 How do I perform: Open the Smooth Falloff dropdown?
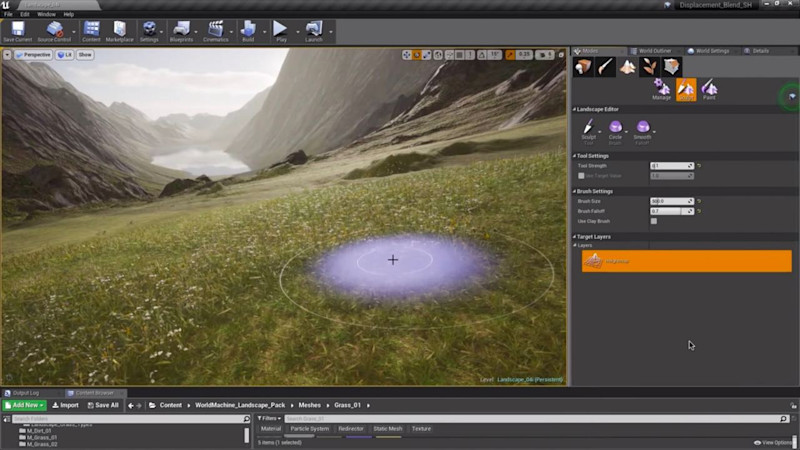[654, 132]
